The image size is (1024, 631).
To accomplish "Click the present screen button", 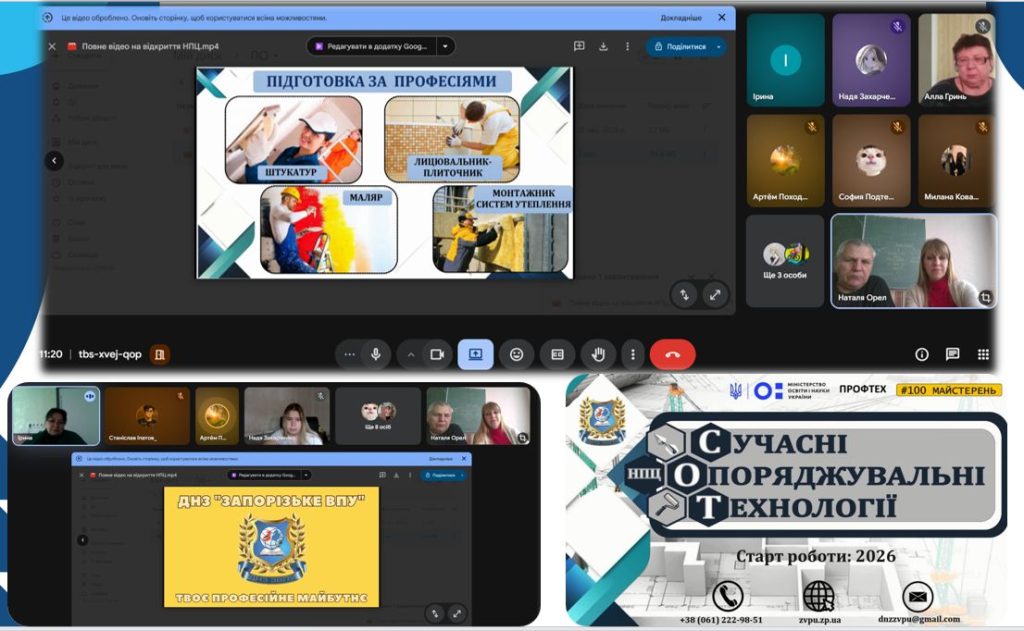I will (x=475, y=354).
